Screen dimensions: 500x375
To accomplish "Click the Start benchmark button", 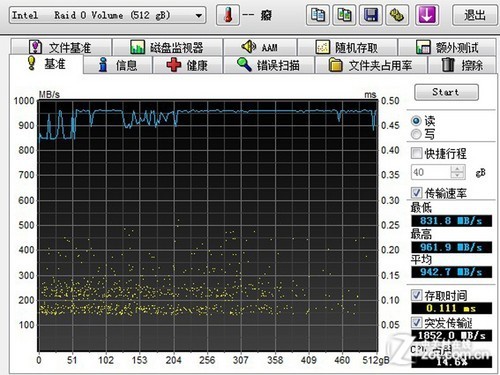I will pyautogui.click(x=446, y=92).
